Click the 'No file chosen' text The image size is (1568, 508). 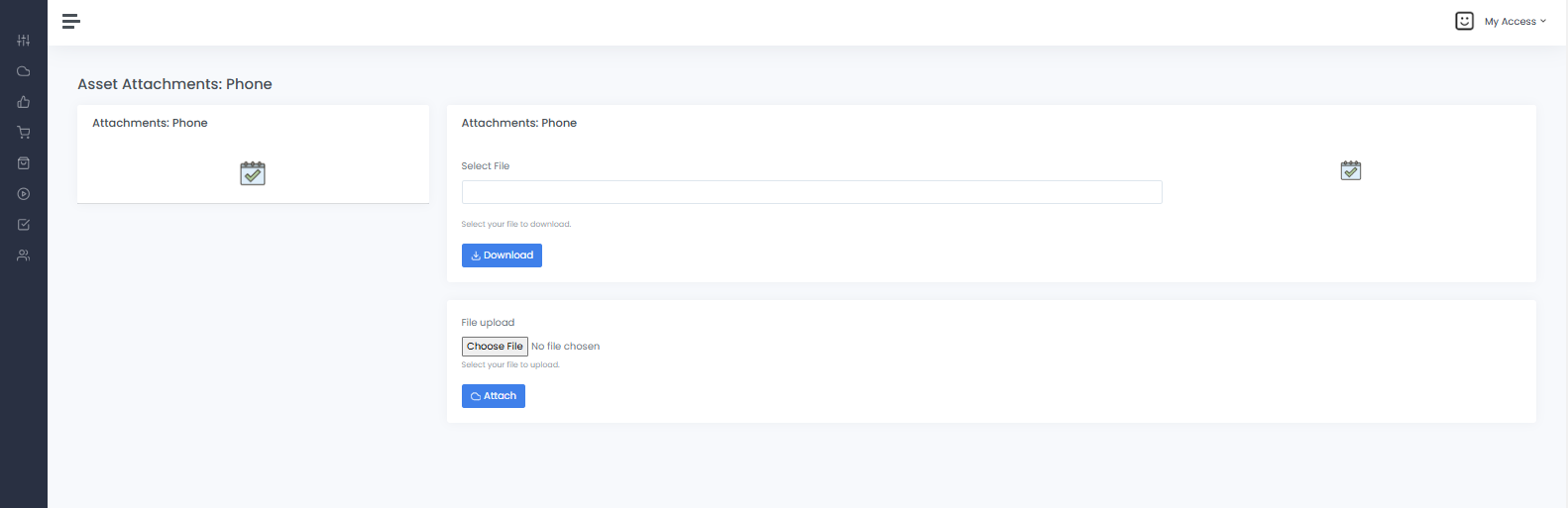(565, 347)
